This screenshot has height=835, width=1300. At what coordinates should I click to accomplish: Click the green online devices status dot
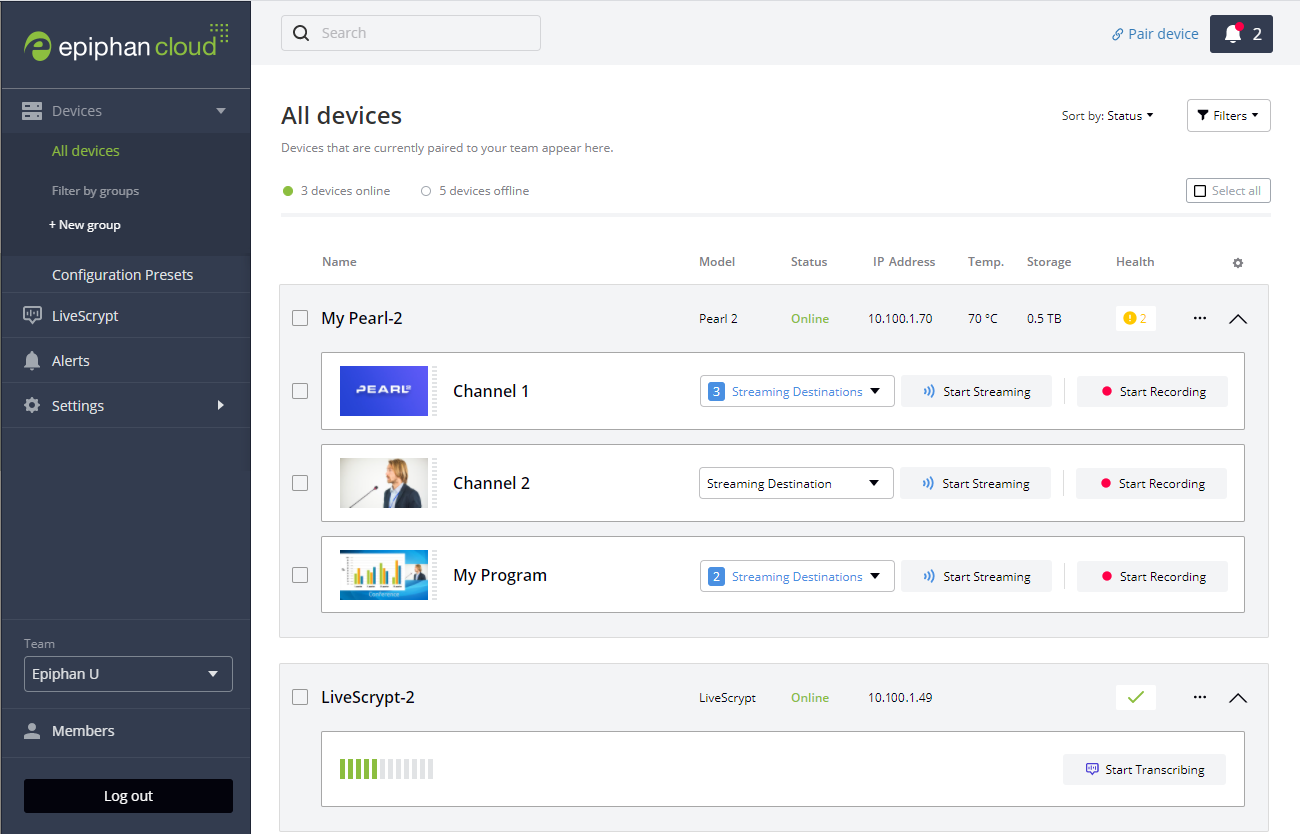[288, 191]
